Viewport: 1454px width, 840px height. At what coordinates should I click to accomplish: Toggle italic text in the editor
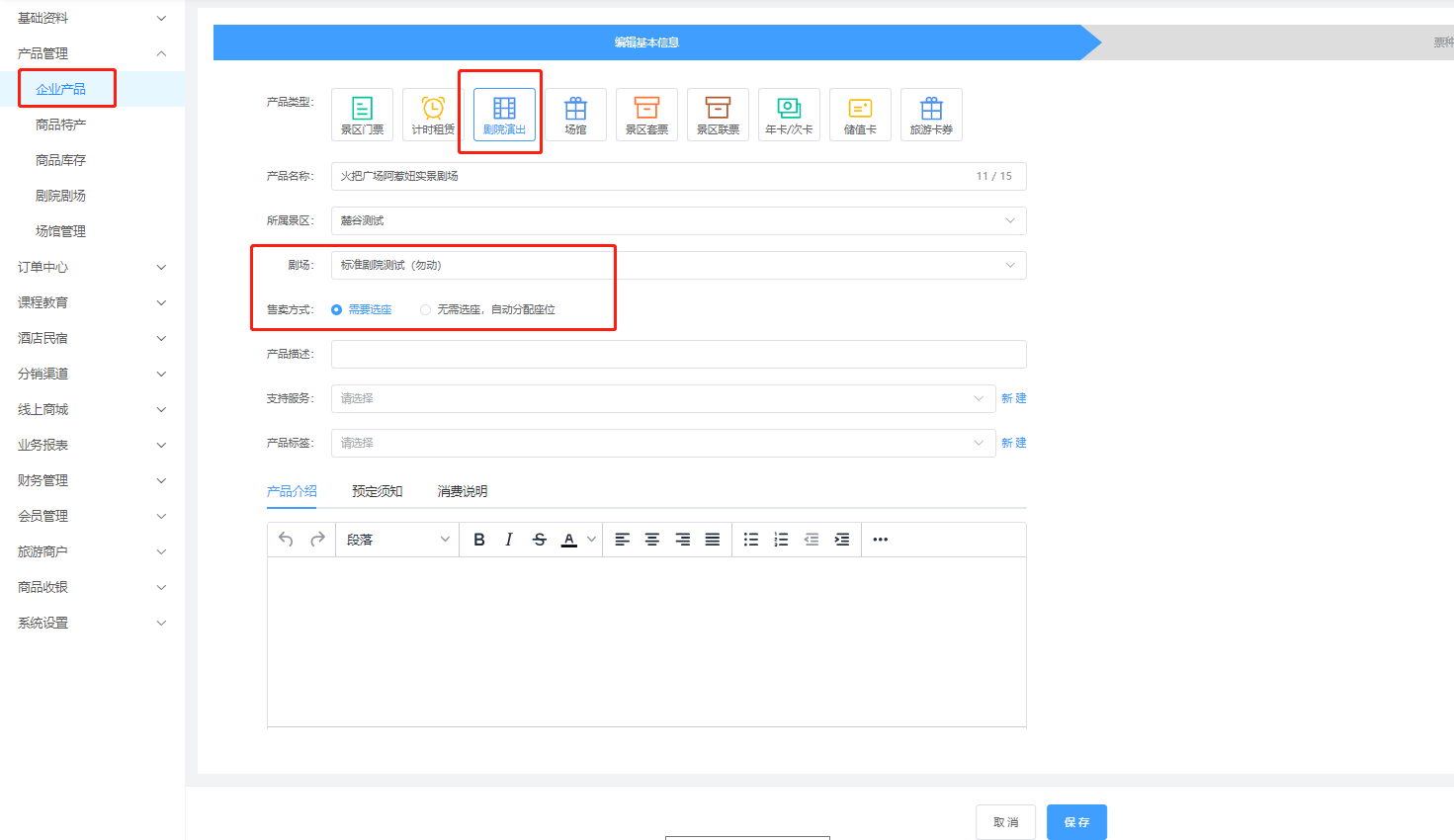[509, 540]
